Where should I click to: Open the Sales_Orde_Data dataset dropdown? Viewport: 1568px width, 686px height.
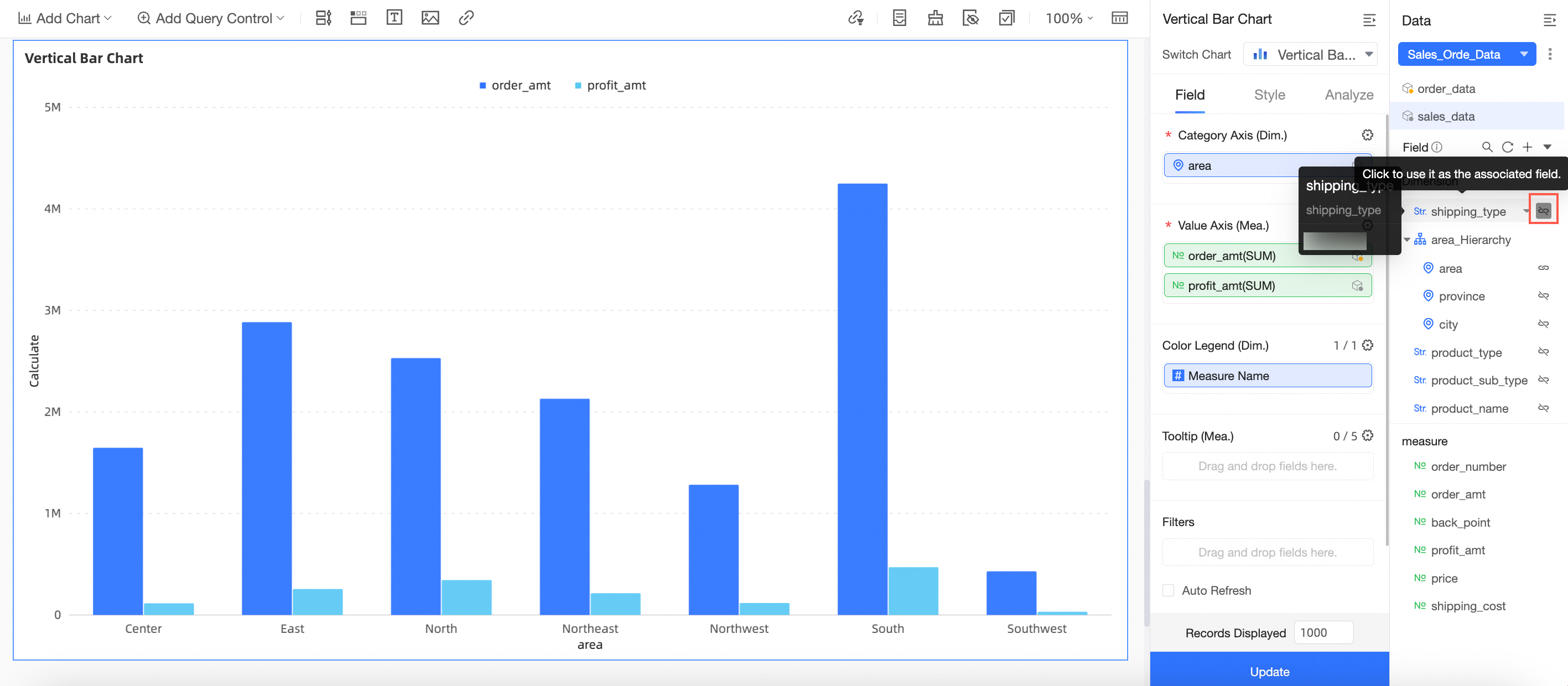pyautogui.click(x=1524, y=54)
